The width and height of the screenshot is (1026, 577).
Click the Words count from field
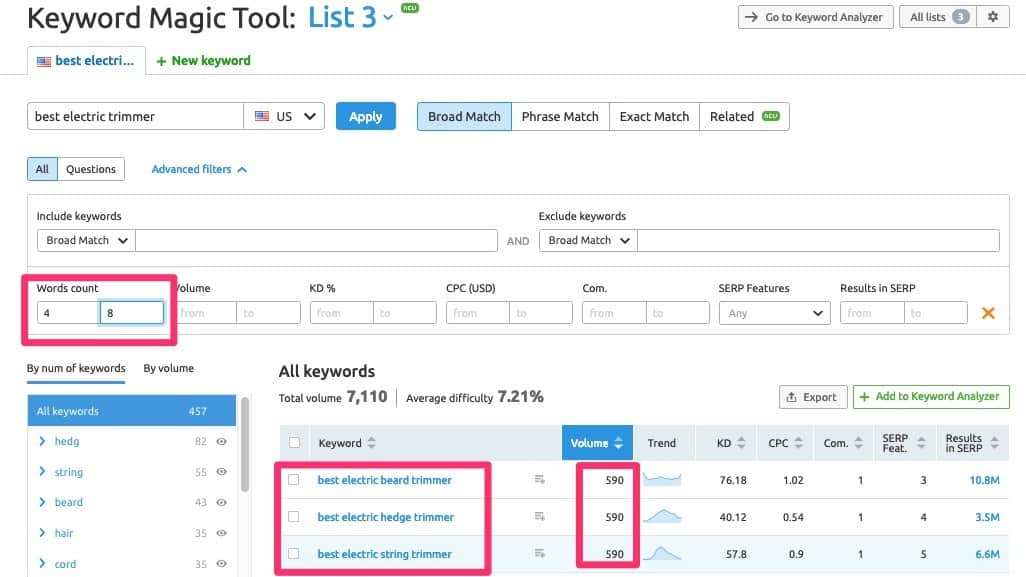pyautogui.click(x=68, y=313)
